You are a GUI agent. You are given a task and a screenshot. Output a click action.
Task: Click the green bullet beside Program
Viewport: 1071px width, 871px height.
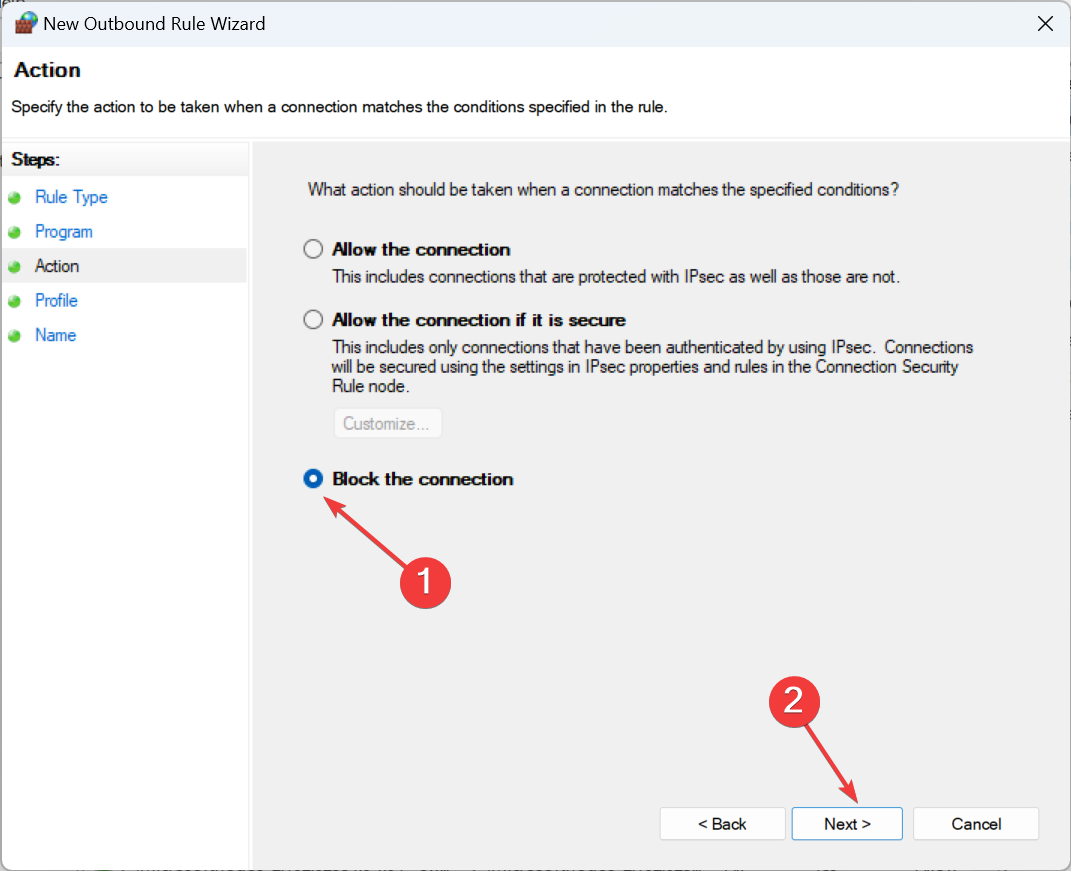click(14, 232)
